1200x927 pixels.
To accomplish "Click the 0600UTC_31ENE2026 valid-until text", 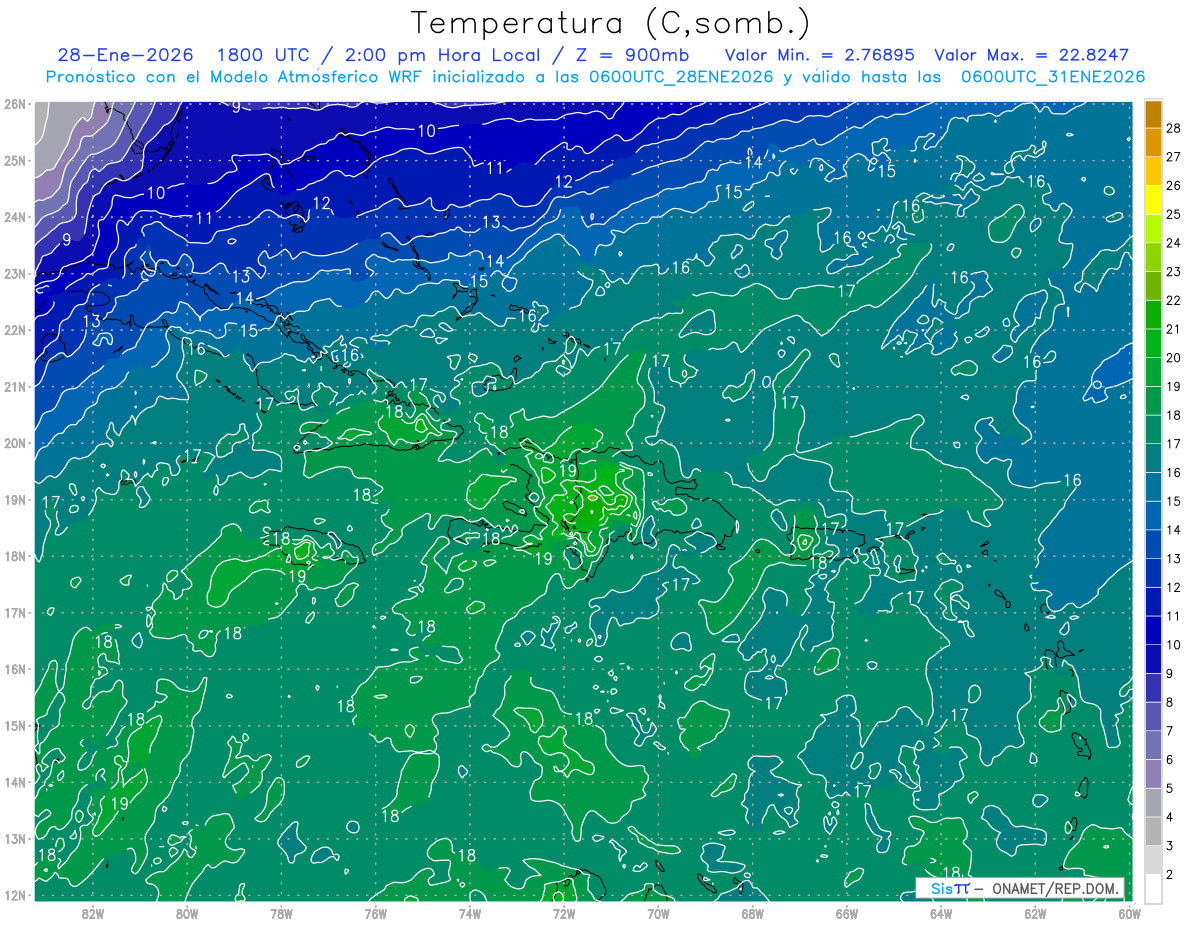I will pyautogui.click(x=1053, y=77).
